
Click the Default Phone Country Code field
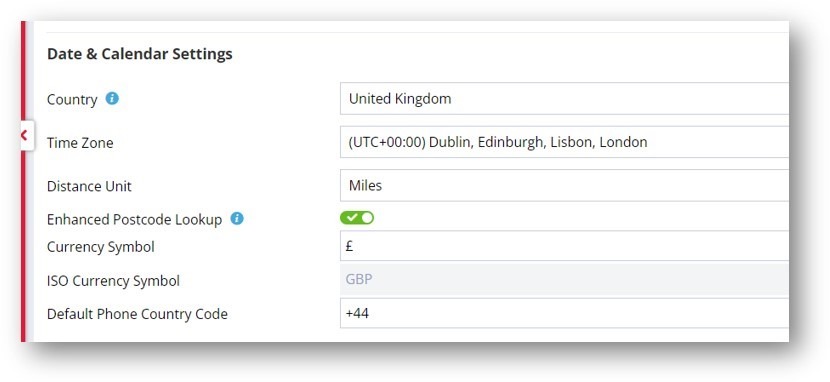564,313
